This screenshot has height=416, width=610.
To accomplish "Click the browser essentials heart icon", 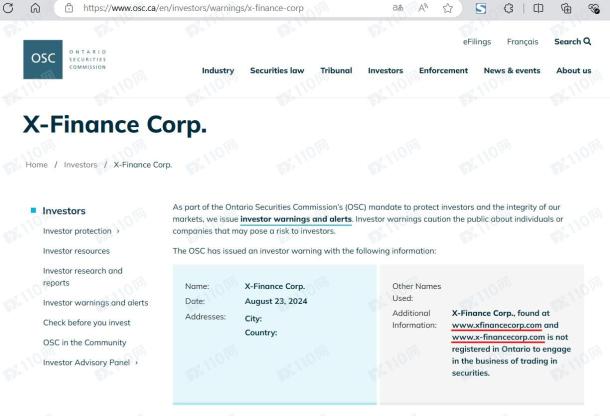I will point(594,8).
